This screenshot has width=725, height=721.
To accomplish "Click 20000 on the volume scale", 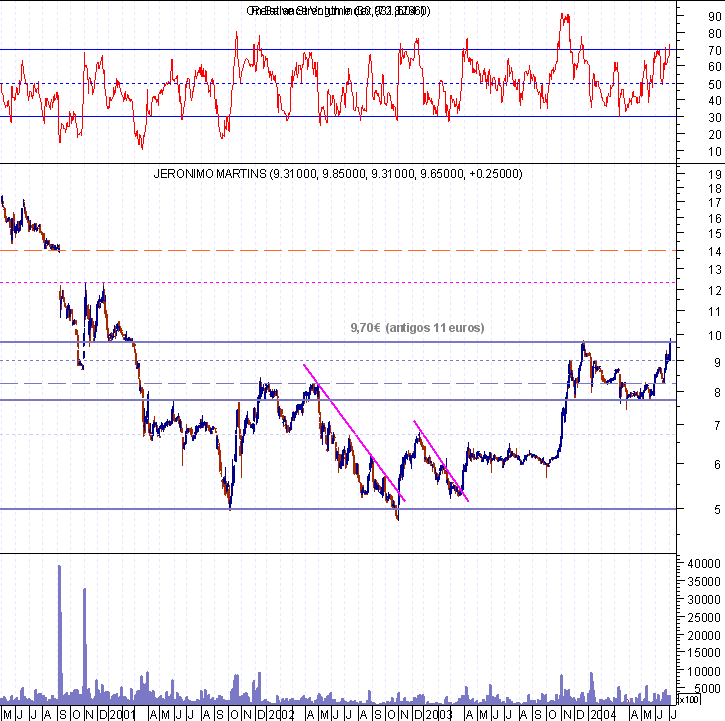I will pos(704,636).
